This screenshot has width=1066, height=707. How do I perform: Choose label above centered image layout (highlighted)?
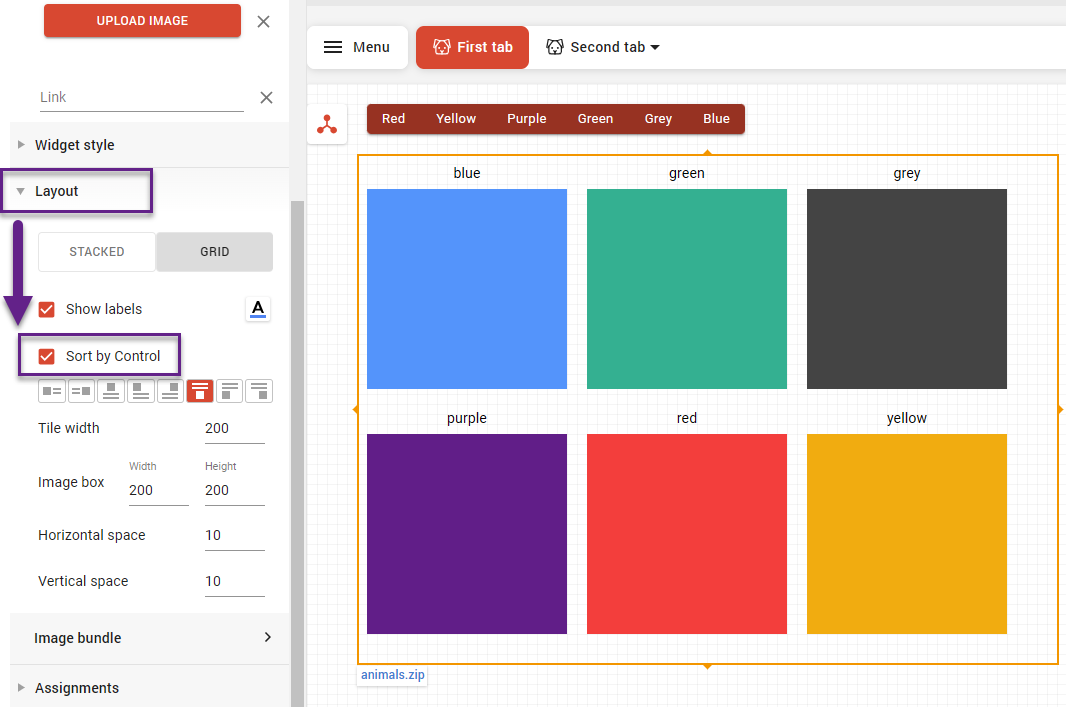tap(199, 391)
